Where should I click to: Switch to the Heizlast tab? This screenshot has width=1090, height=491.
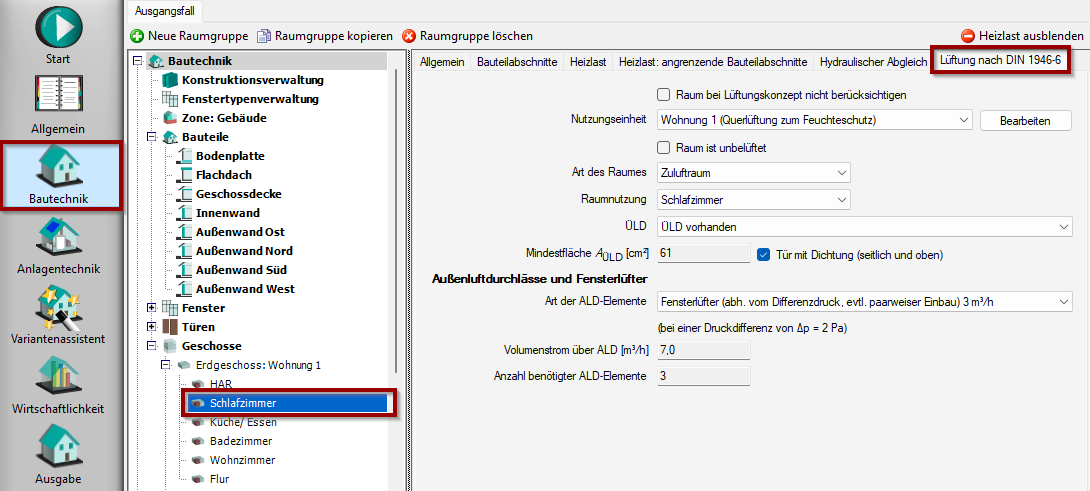(588, 62)
